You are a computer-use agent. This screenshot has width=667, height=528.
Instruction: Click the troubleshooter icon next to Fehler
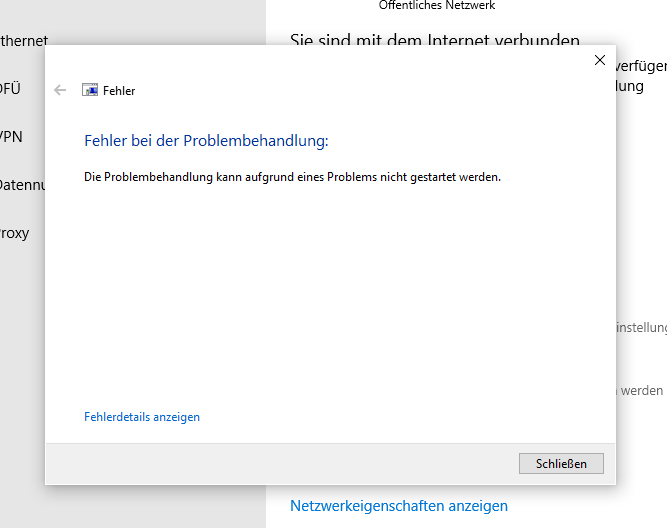[x=90, y=90]
